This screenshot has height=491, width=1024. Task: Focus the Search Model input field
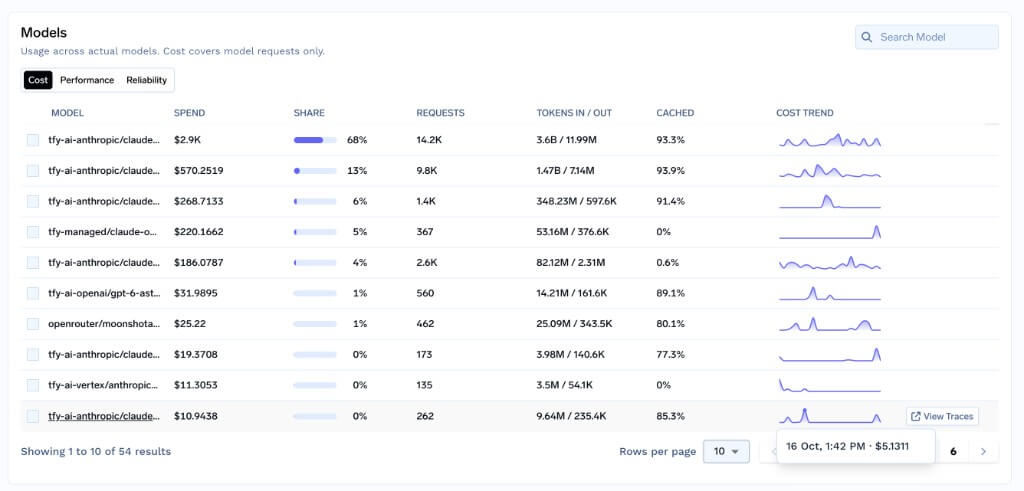click(x=927, y=37)
